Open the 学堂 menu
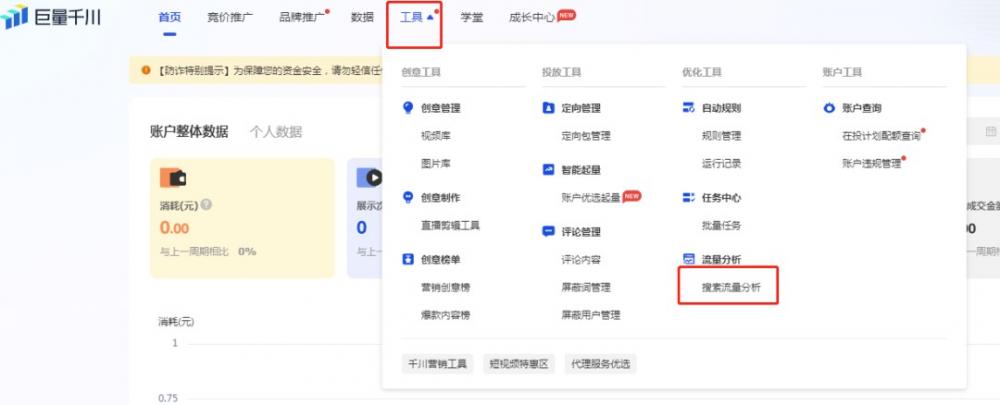 pyautogui.click(x=471, y=17)
